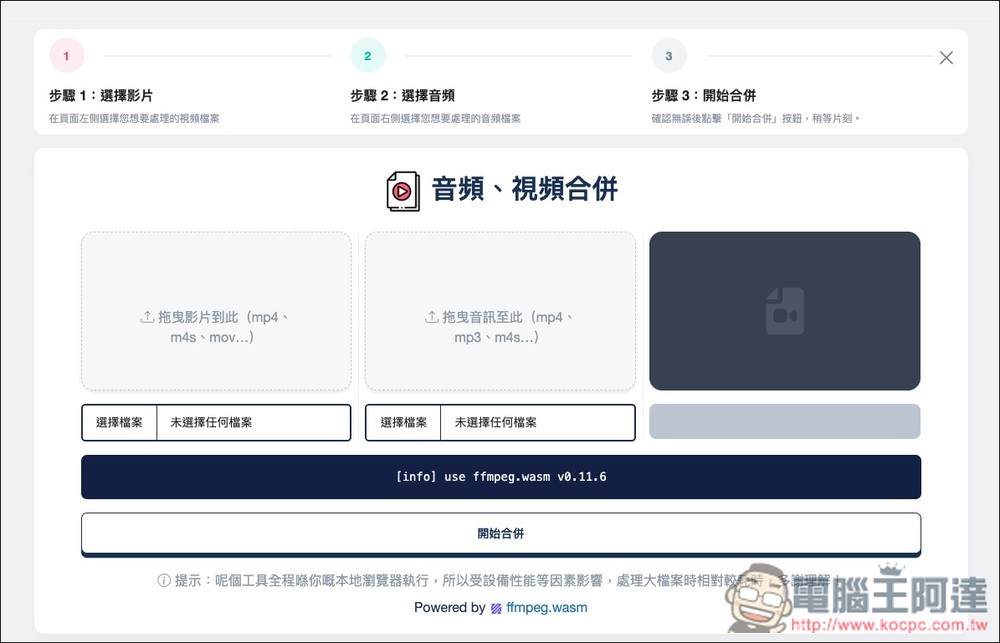Click 選擇檔案 to choose a video file
1000x643 pixels.
pos(119,422)
